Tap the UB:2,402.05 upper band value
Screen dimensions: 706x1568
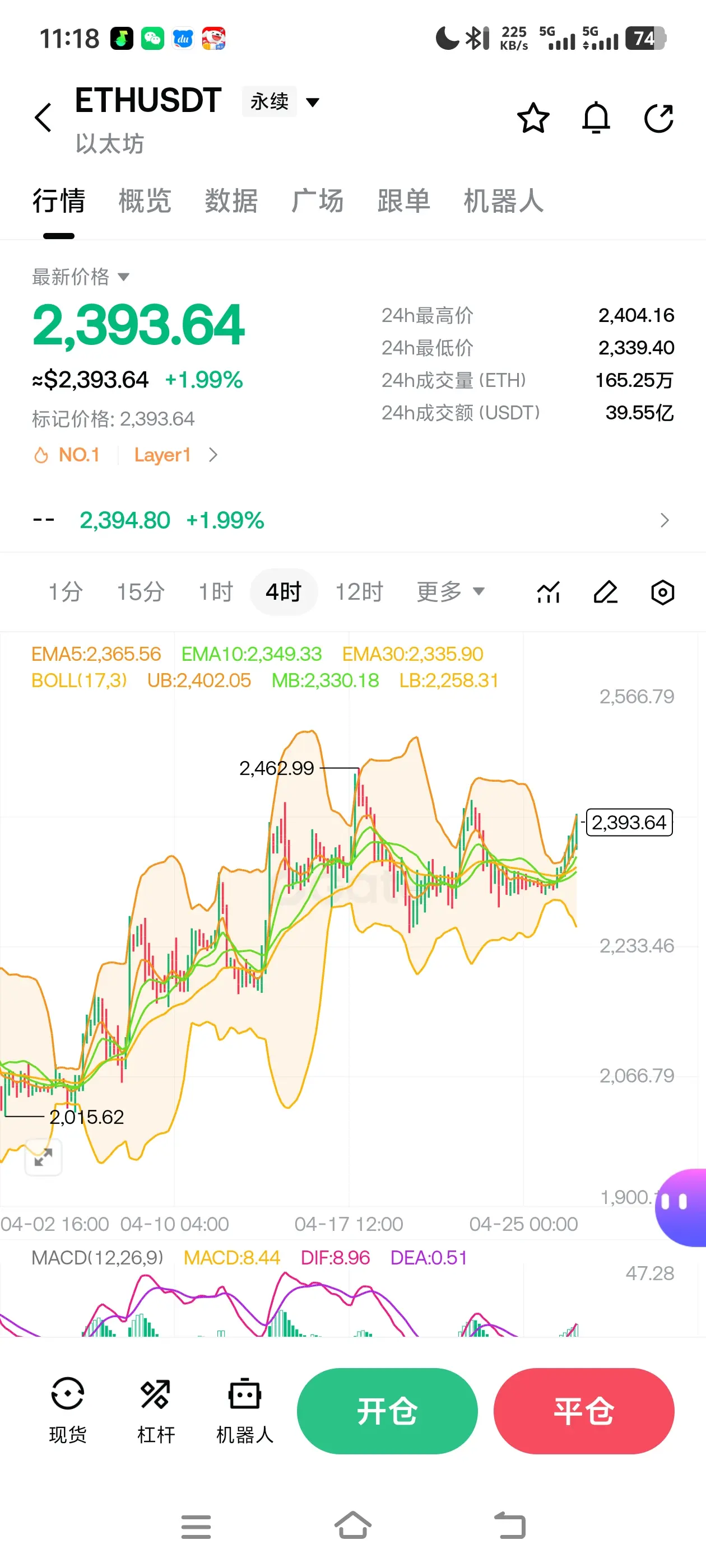coord(199,680)
